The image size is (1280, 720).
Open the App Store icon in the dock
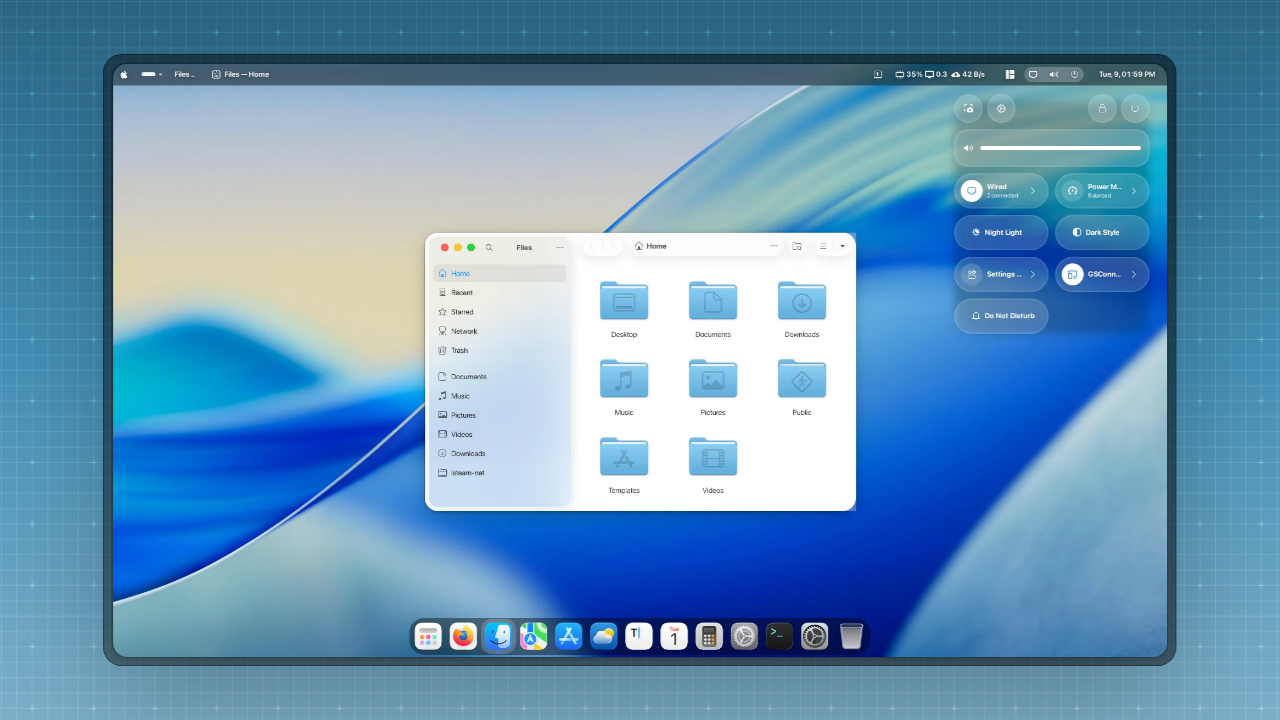click(568, 636)
